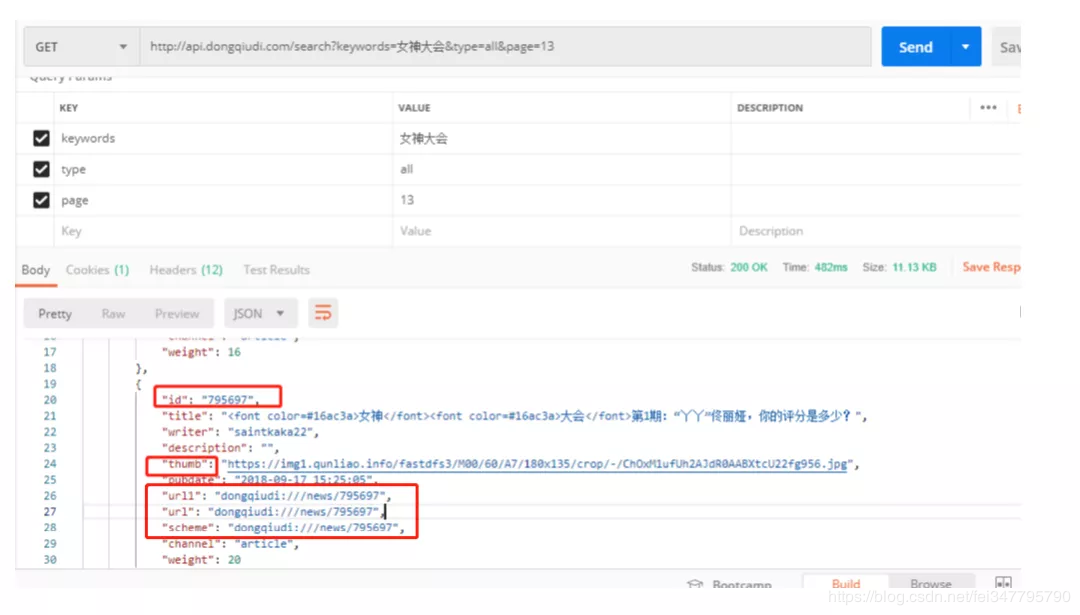Open the GET method dropdown
The image size is (1080, 615).
pos(81,47)
